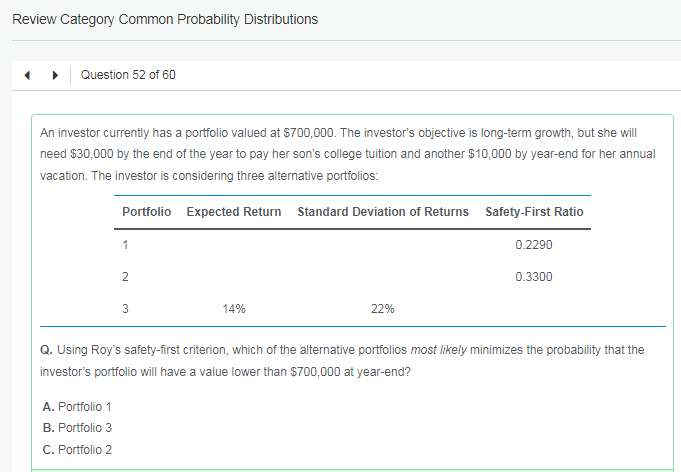Go to the previous question arrow
The height and width of the screenshot is (472, 681).
coord(29,75)
